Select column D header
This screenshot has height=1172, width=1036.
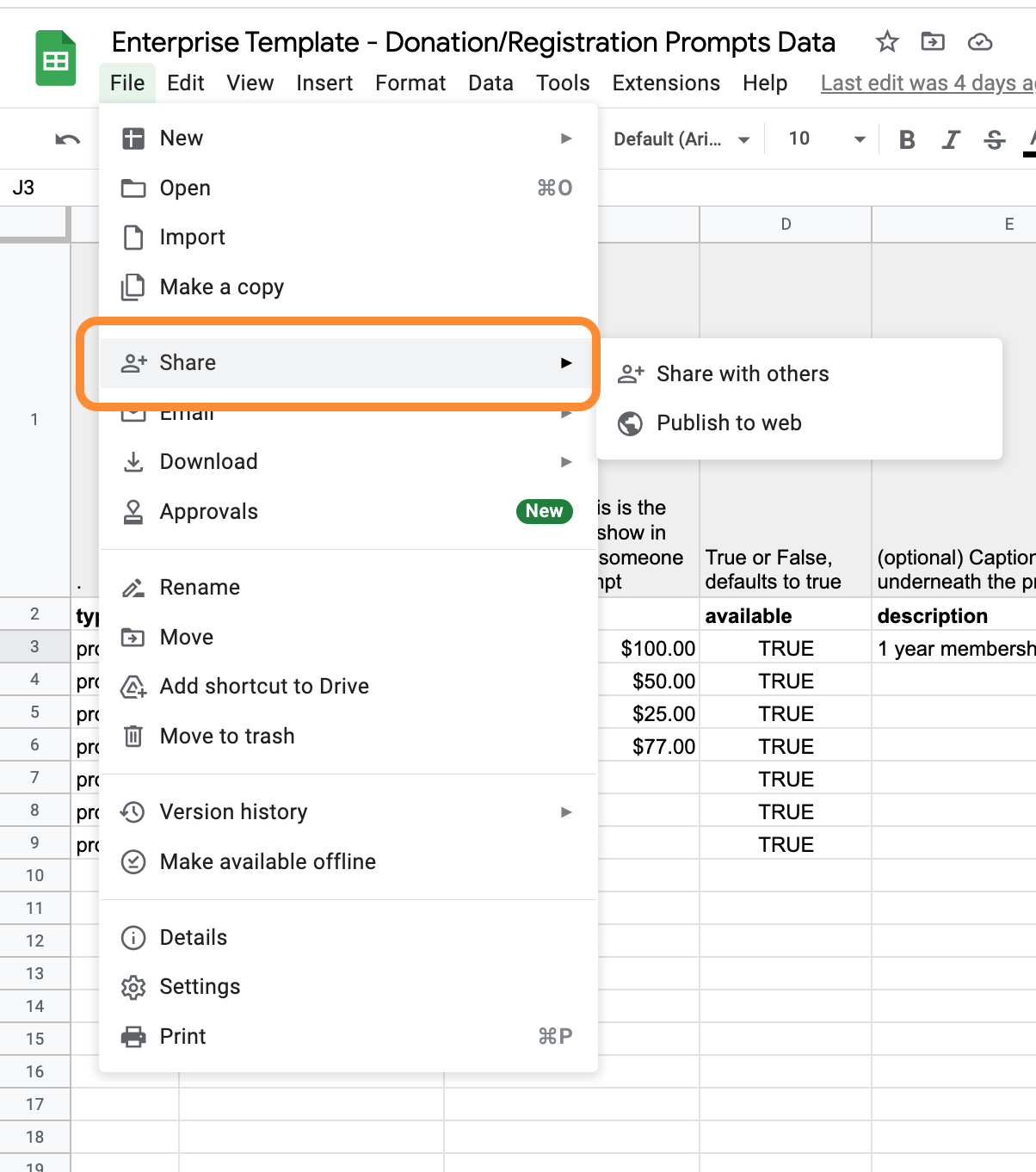786,225
